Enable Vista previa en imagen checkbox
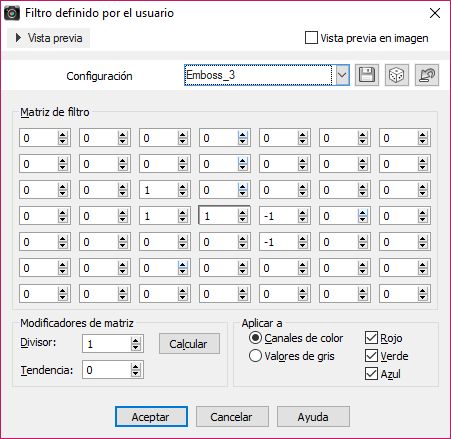The height and width of the screenshot is (439, 451). [x=311, y=38]
